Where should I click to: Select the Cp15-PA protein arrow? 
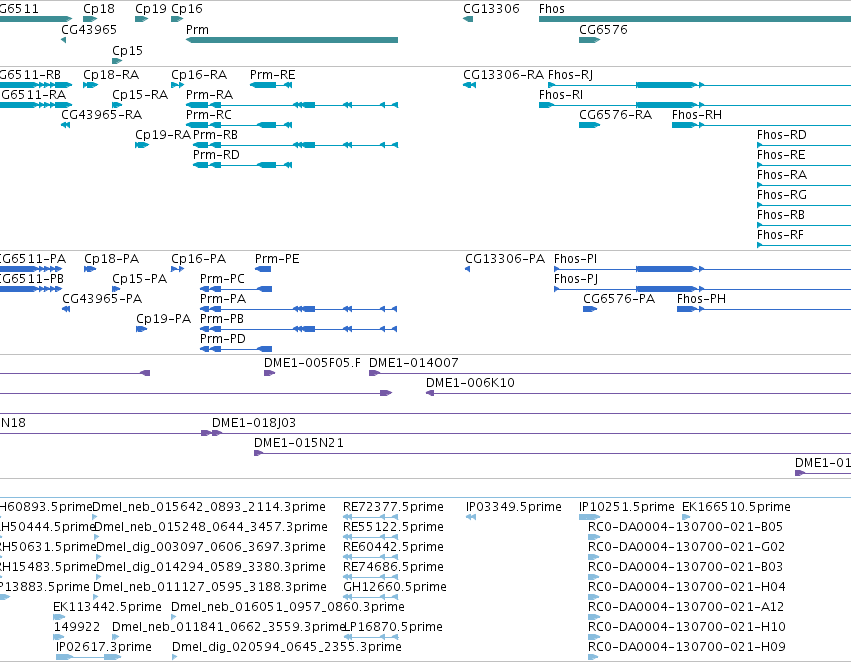click(x=116, y=289)
